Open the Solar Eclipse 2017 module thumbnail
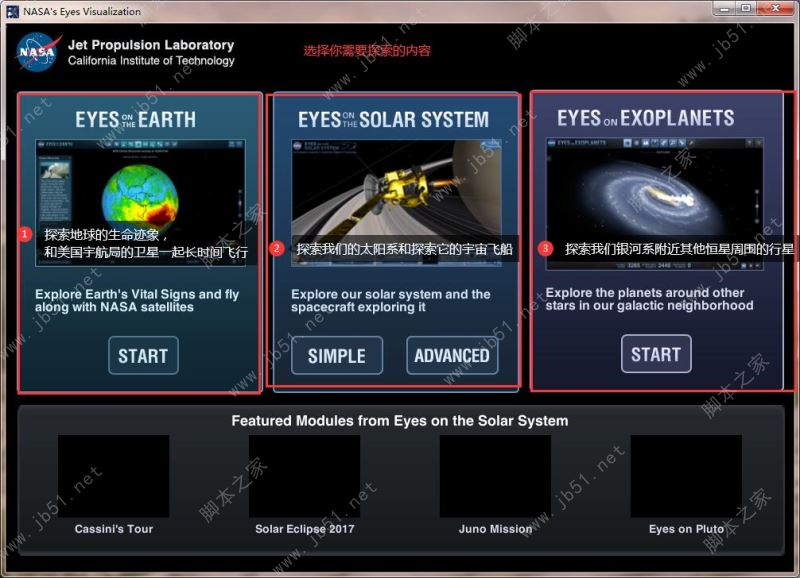 tap(305, 476)
